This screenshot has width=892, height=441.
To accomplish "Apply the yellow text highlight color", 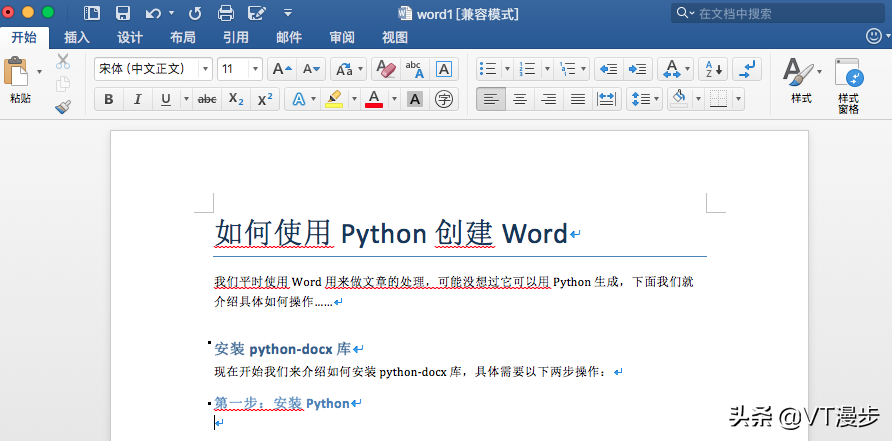I will pos(334,100).
